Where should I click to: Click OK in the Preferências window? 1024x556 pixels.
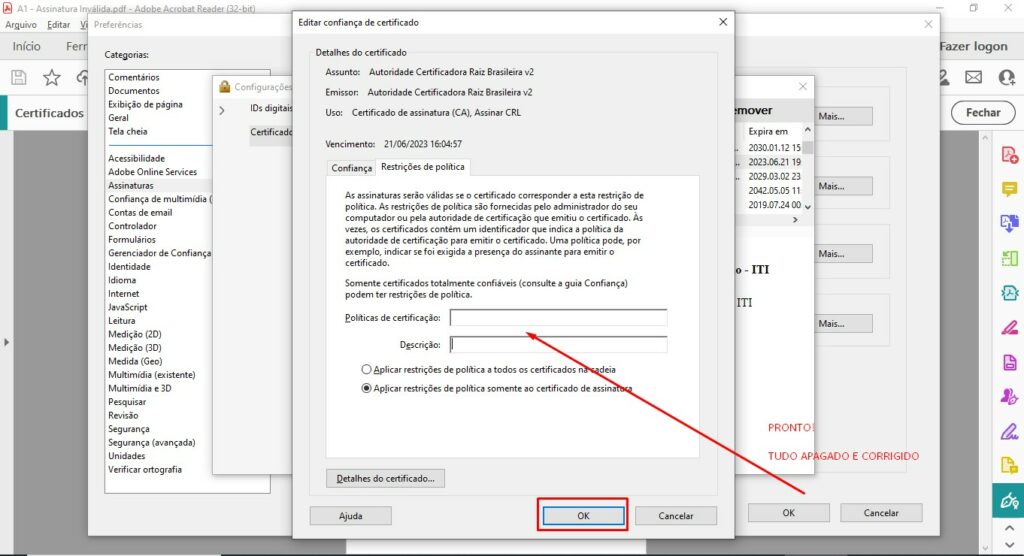coord(789,513)
